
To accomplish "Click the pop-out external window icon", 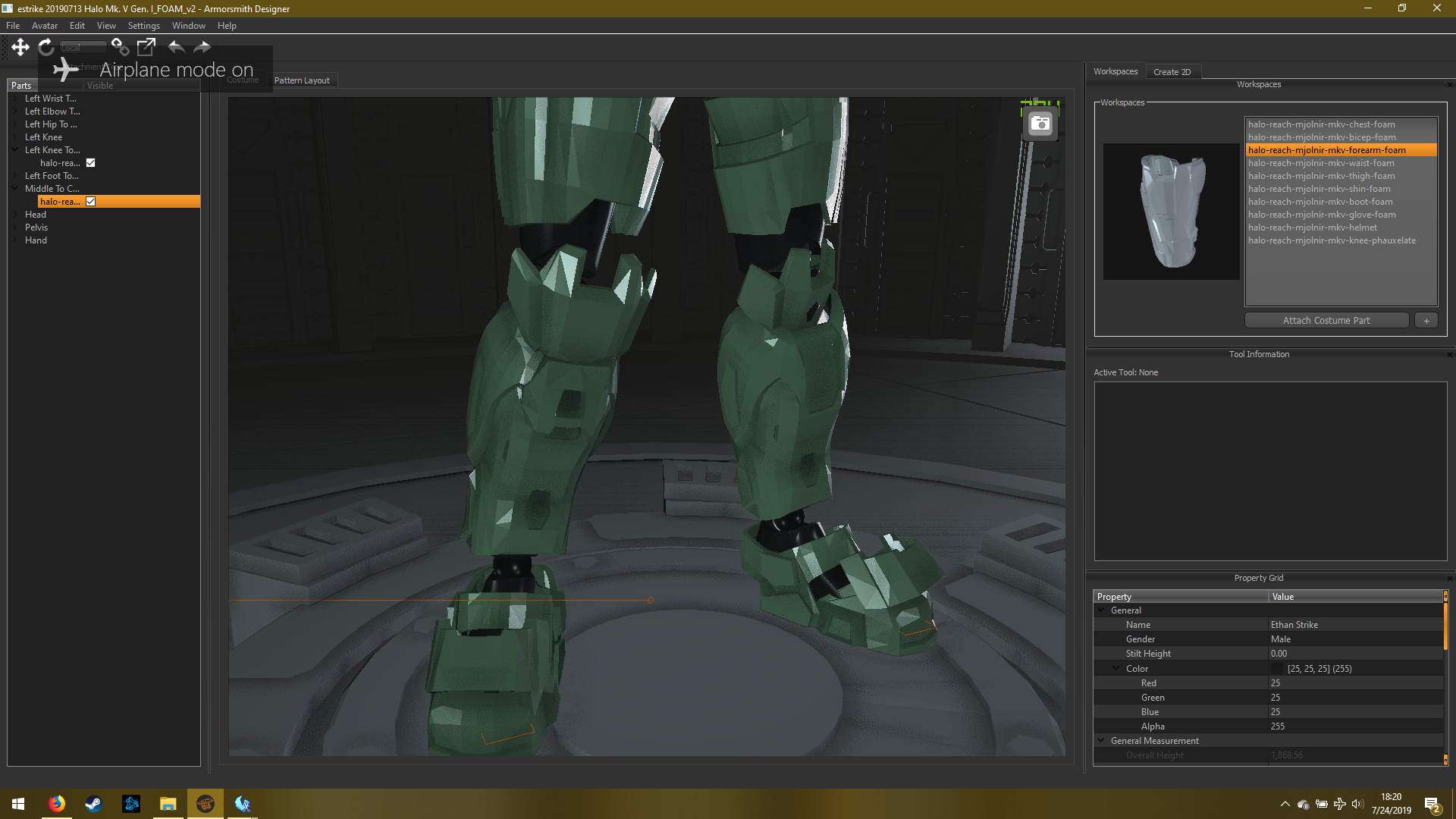I will [146, 47].
